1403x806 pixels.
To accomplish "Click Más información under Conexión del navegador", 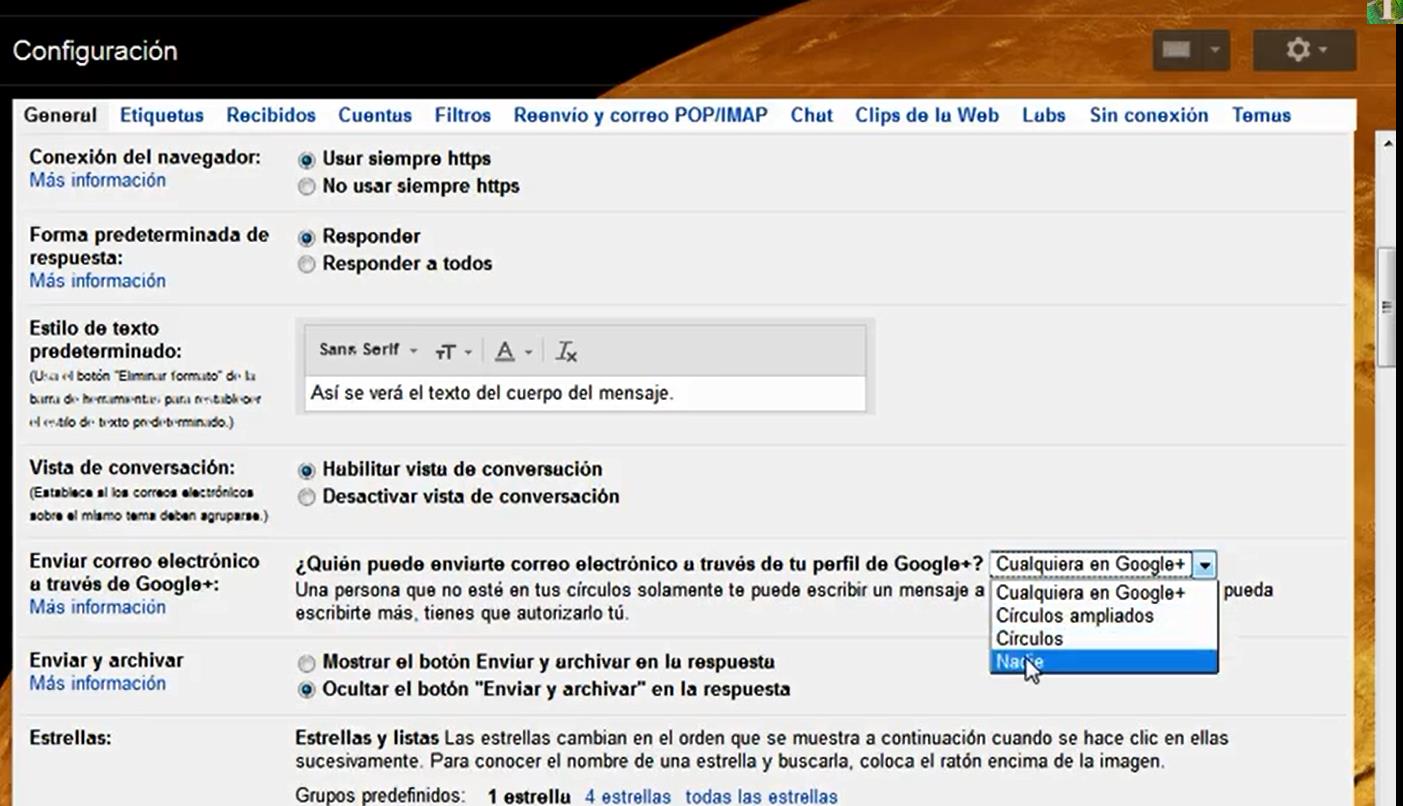I will (x=98, y=181).
